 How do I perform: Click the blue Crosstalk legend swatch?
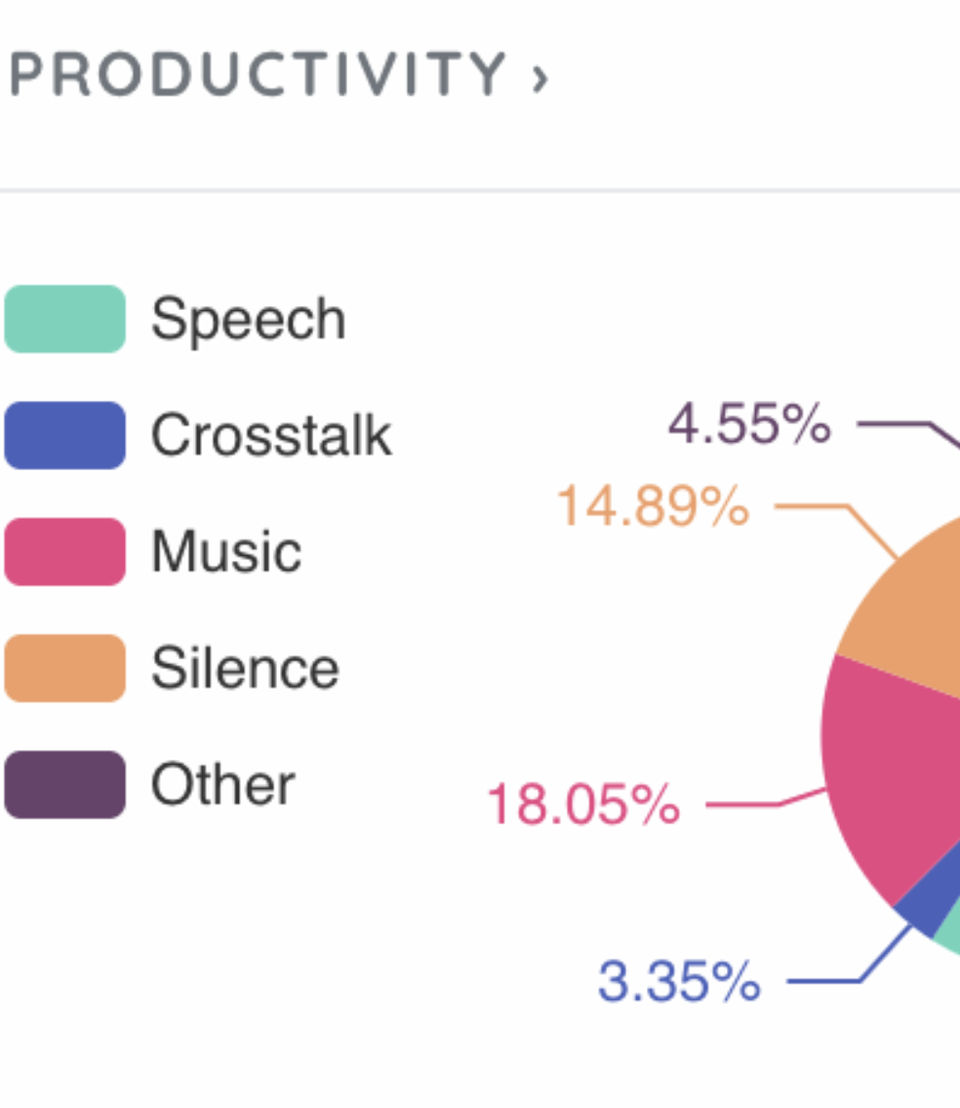click(65, 435)
